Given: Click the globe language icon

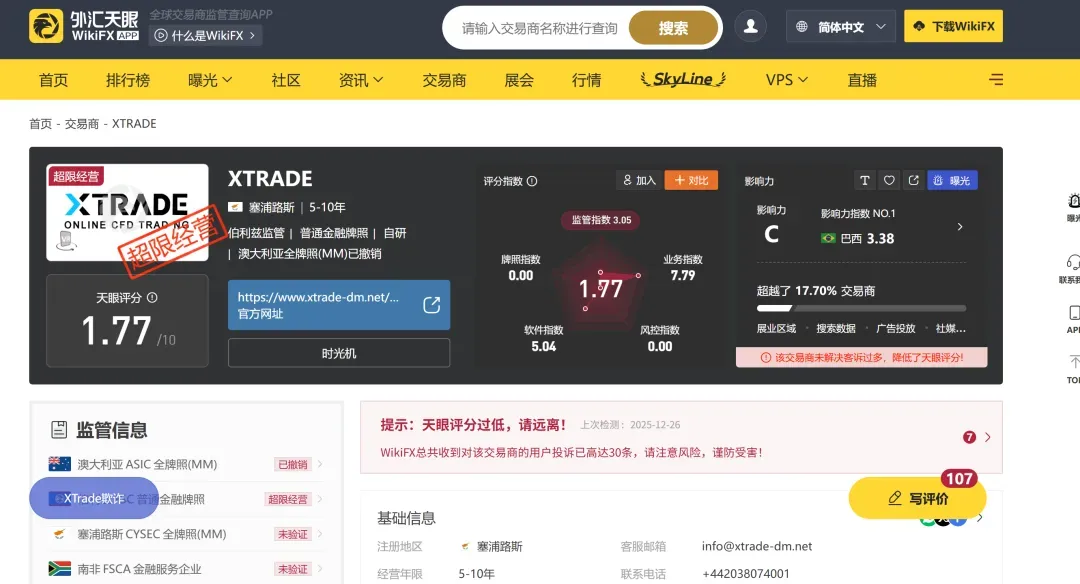Looking at the screenshot, I should point(802,27).
